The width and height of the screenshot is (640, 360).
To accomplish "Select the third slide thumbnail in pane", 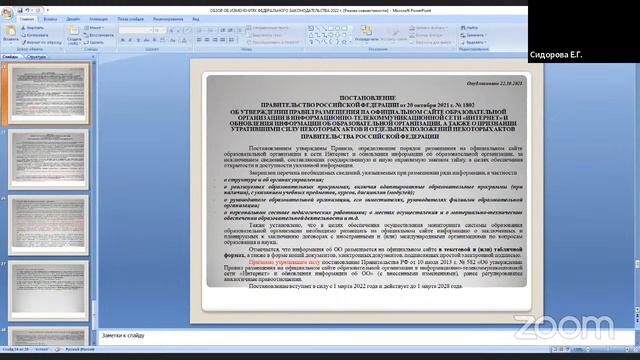I will [x=48, y=225].
